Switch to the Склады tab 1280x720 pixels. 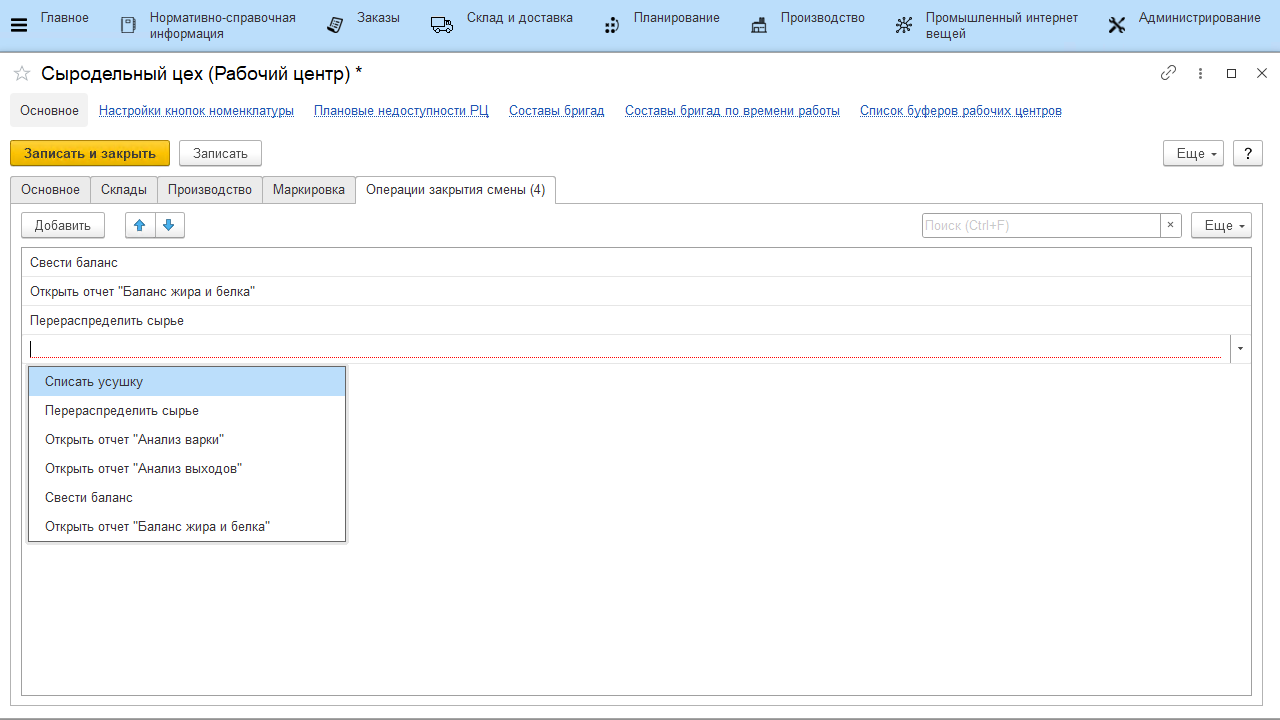[x=124, y=190]
